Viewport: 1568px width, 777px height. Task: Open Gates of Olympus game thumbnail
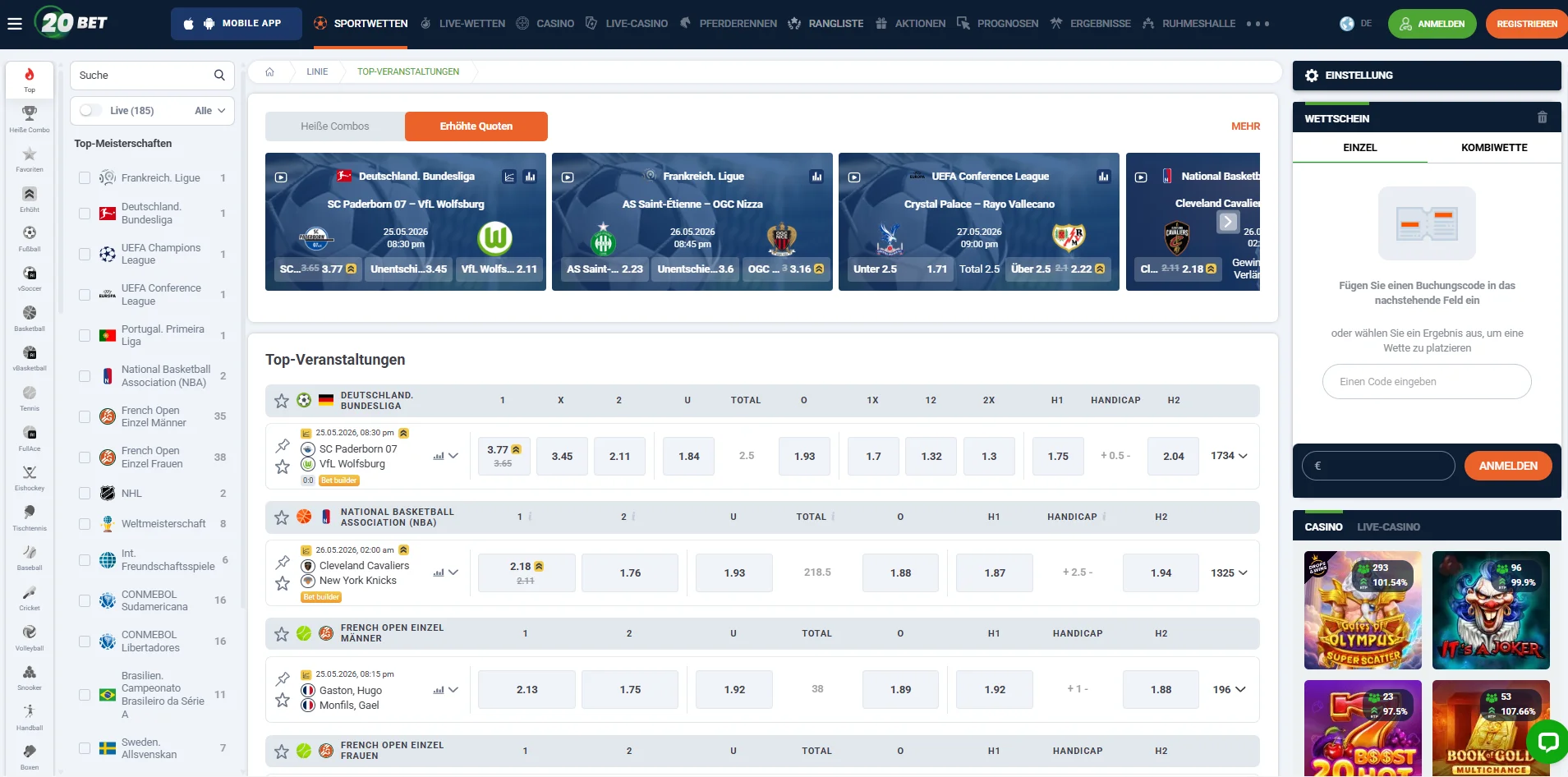1363,610
